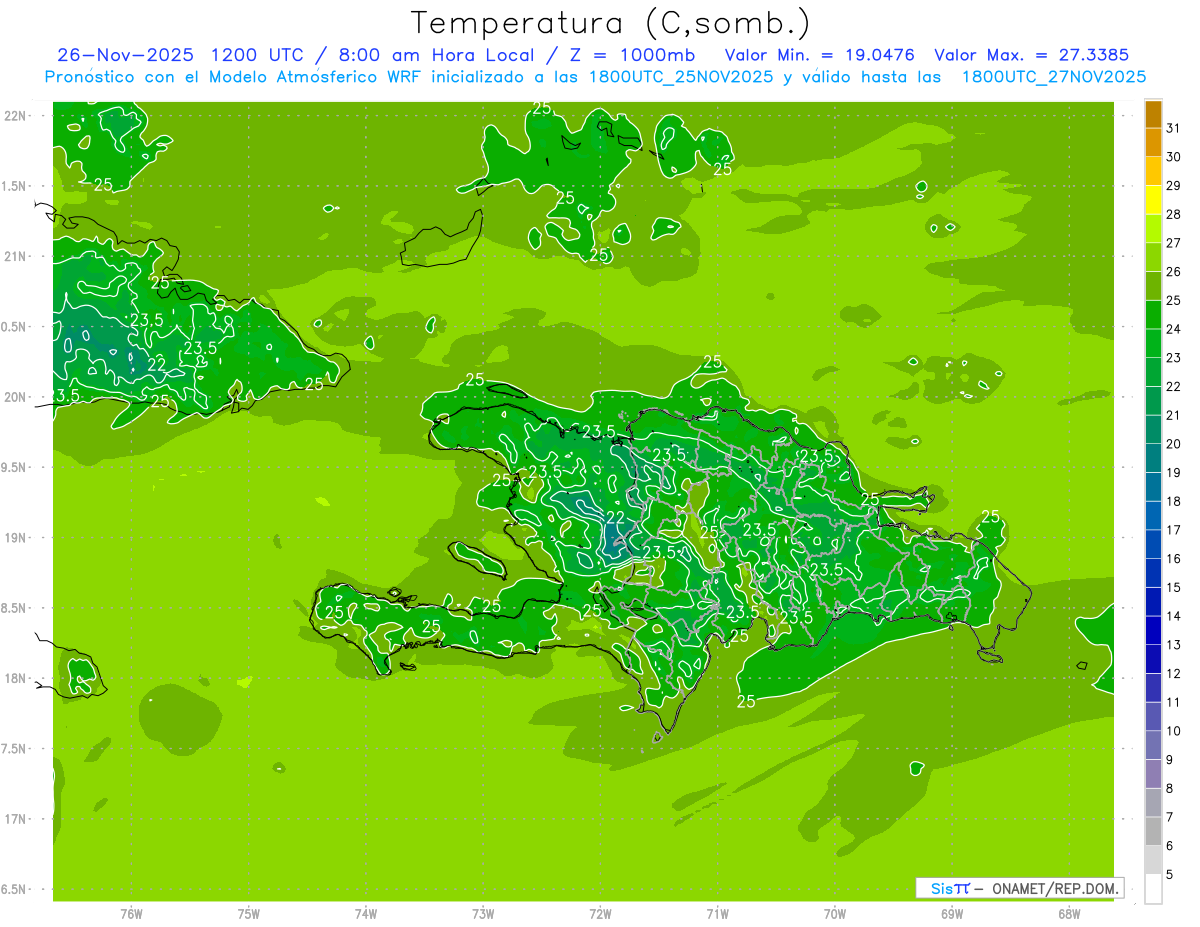Click the 20 value on the color legend

click(1173, 444)
